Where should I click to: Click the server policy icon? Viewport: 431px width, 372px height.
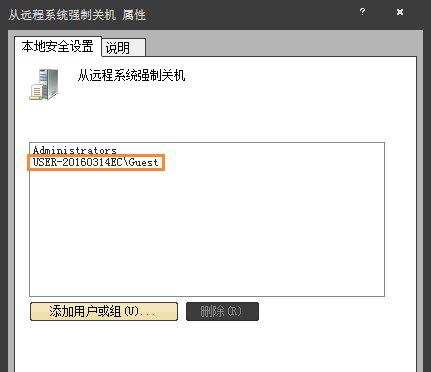point(44,85)
